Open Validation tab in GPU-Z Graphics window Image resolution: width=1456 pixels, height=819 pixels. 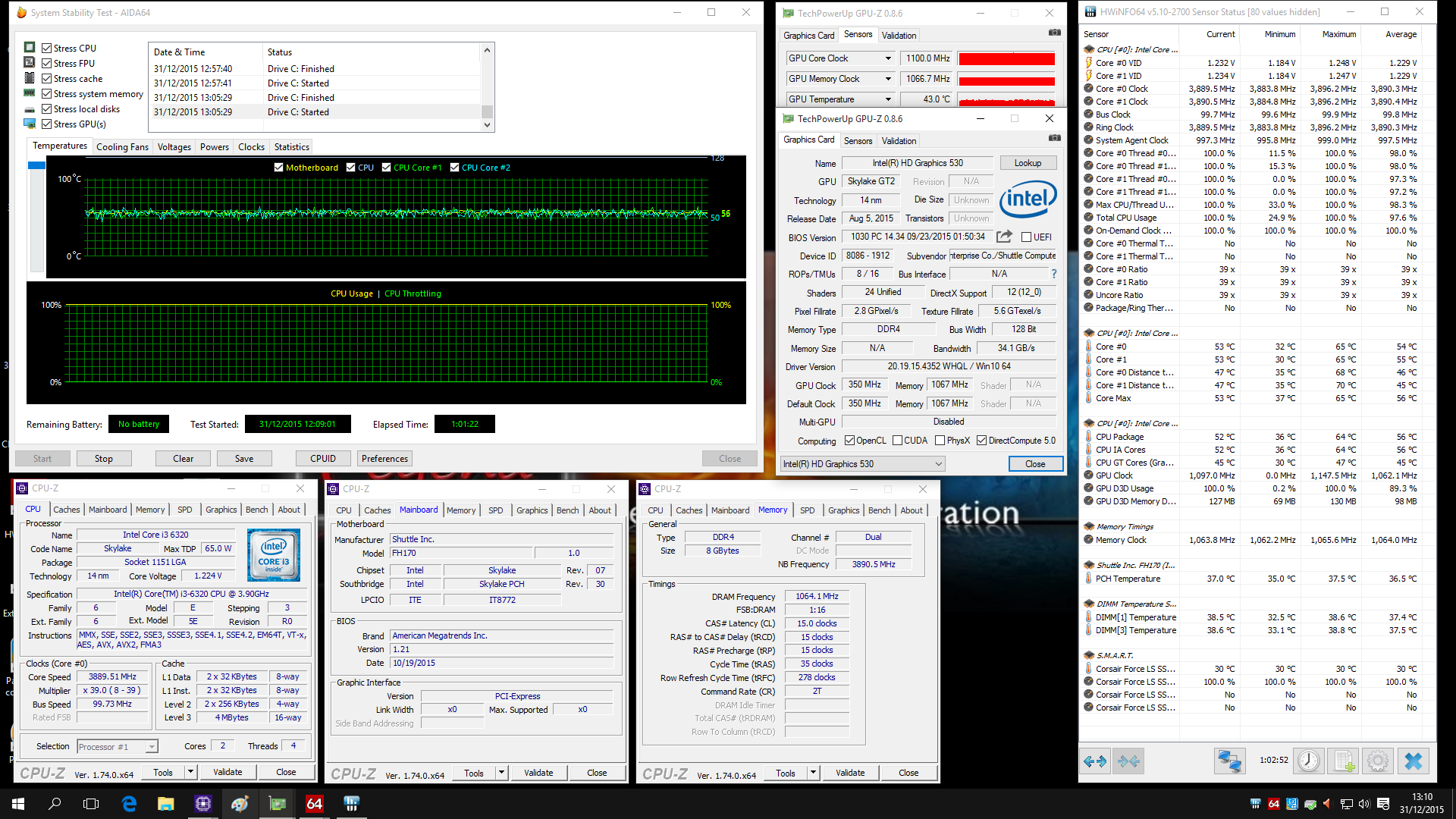[x=899, y=141]
